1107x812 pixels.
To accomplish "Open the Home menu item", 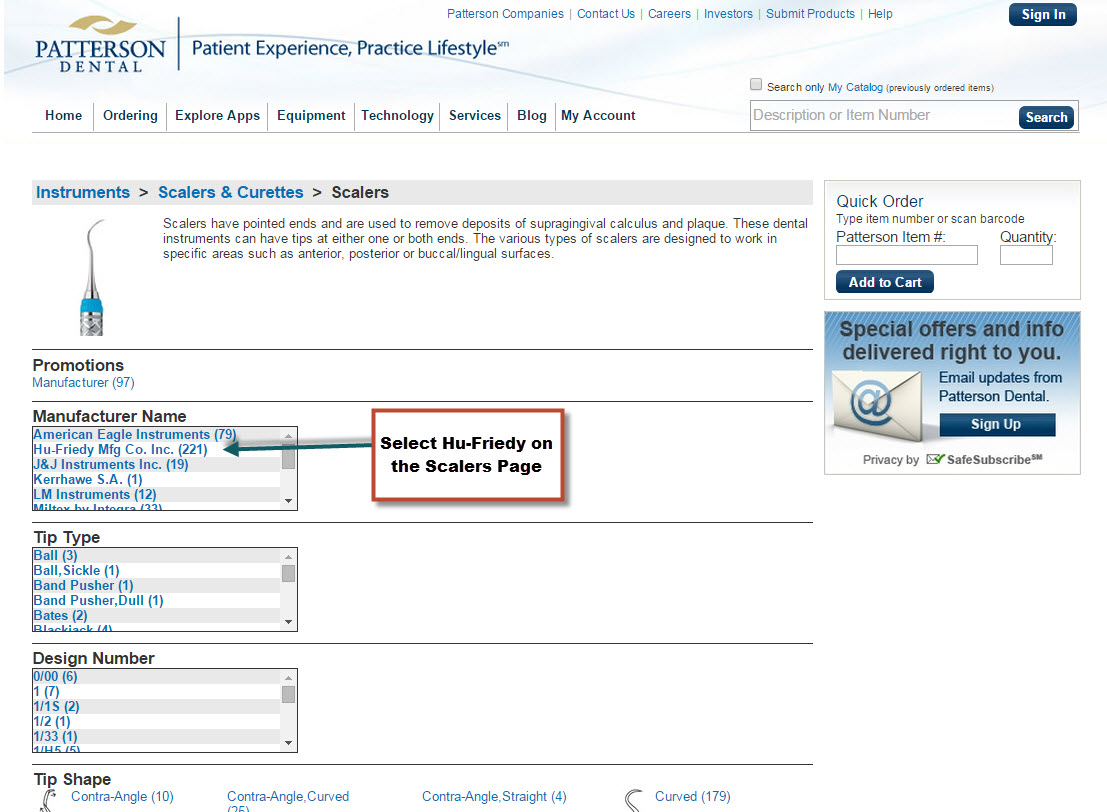I will 64,115.
